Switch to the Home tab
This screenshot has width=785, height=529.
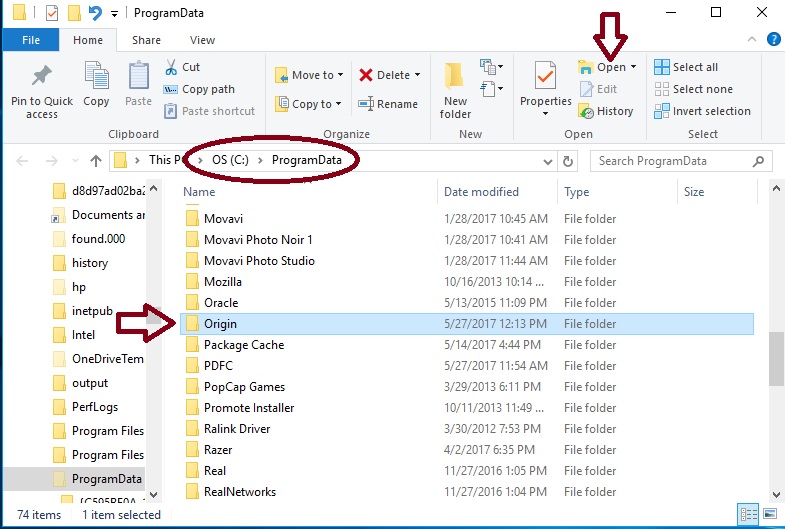coord(88,40)
